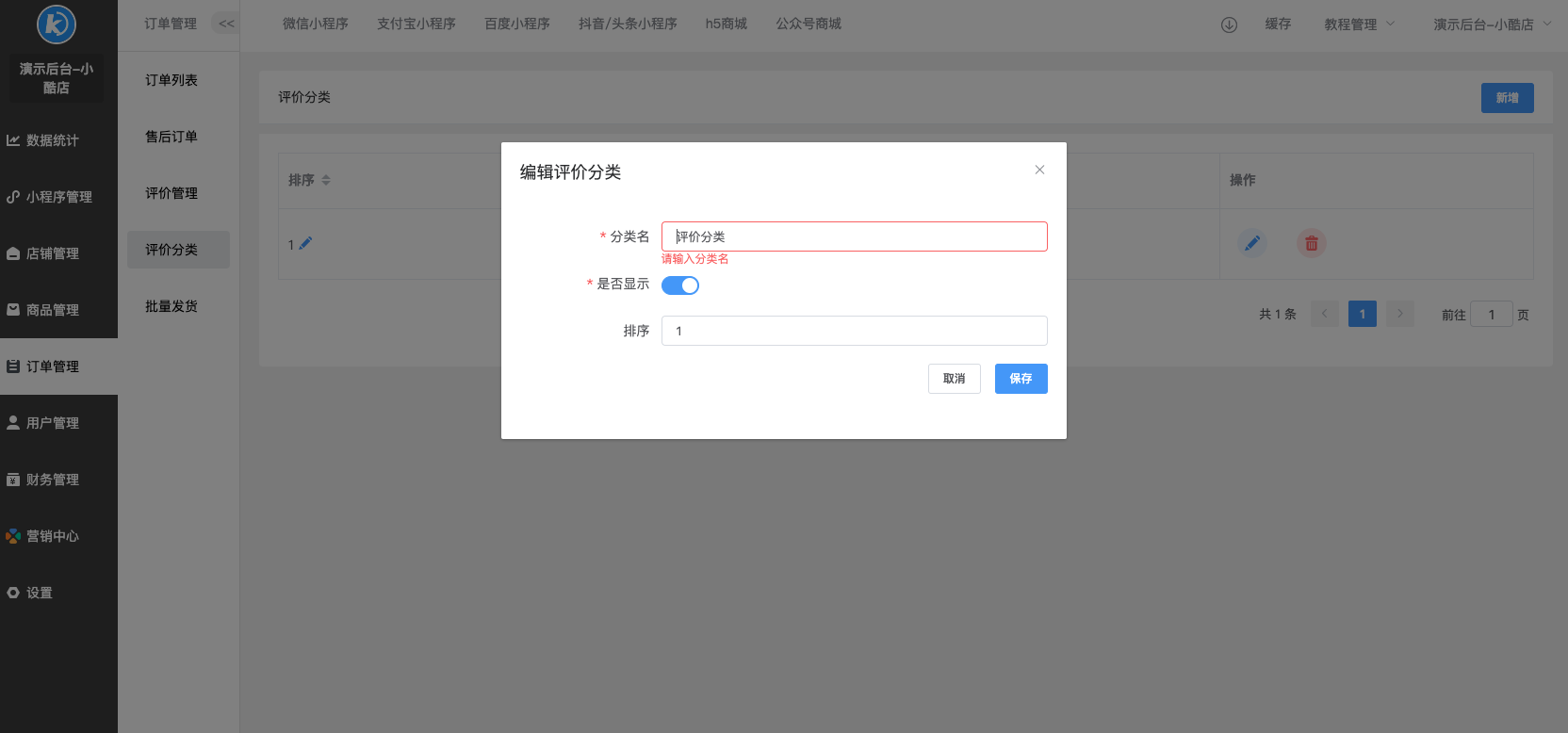Expand the 演示后台-小酷店 account dropdown
The image size is (1568, 733).
[x=1492, y=24]
